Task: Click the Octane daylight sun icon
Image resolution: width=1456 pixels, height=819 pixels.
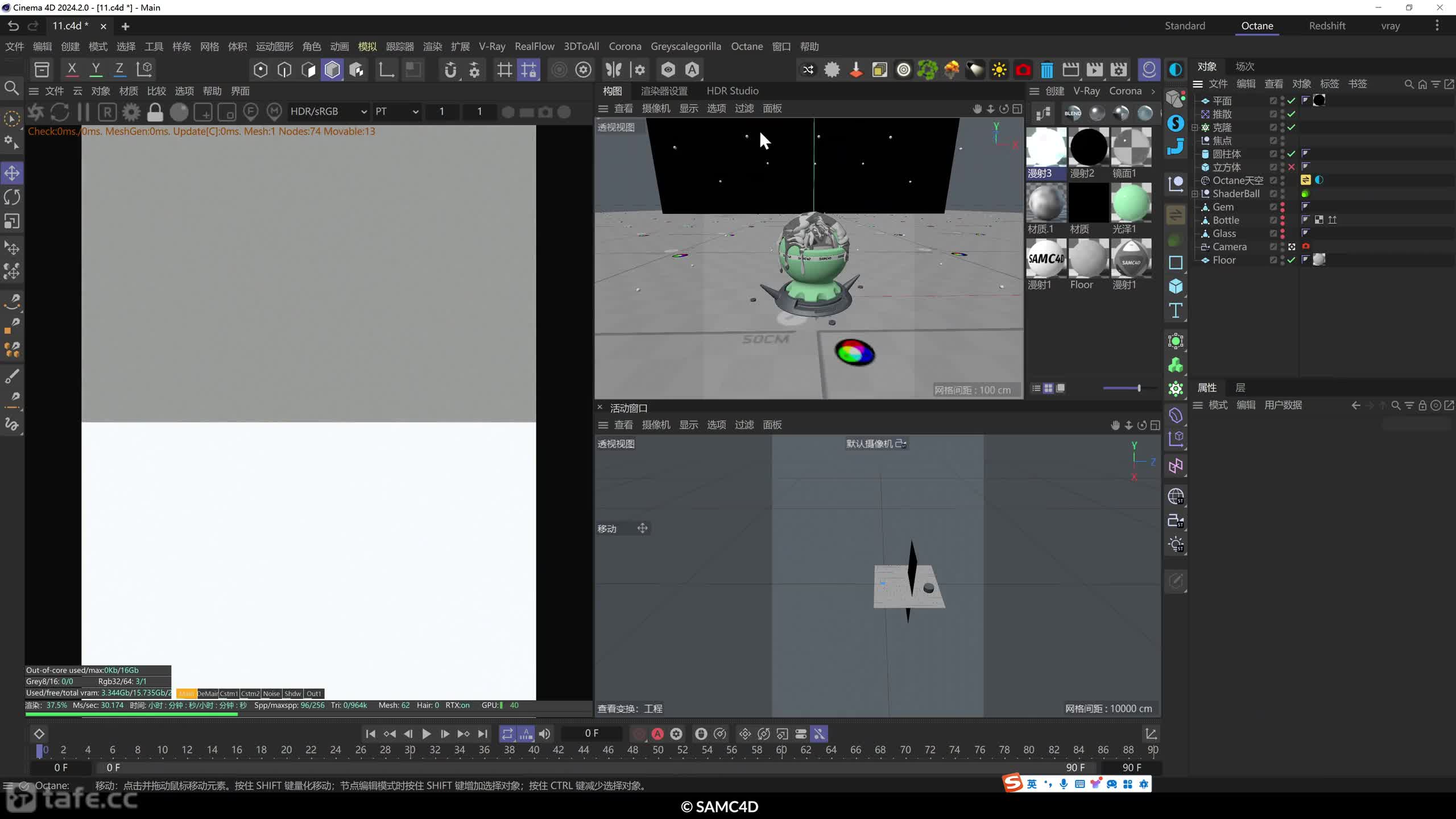Action: tap(999, 70)
